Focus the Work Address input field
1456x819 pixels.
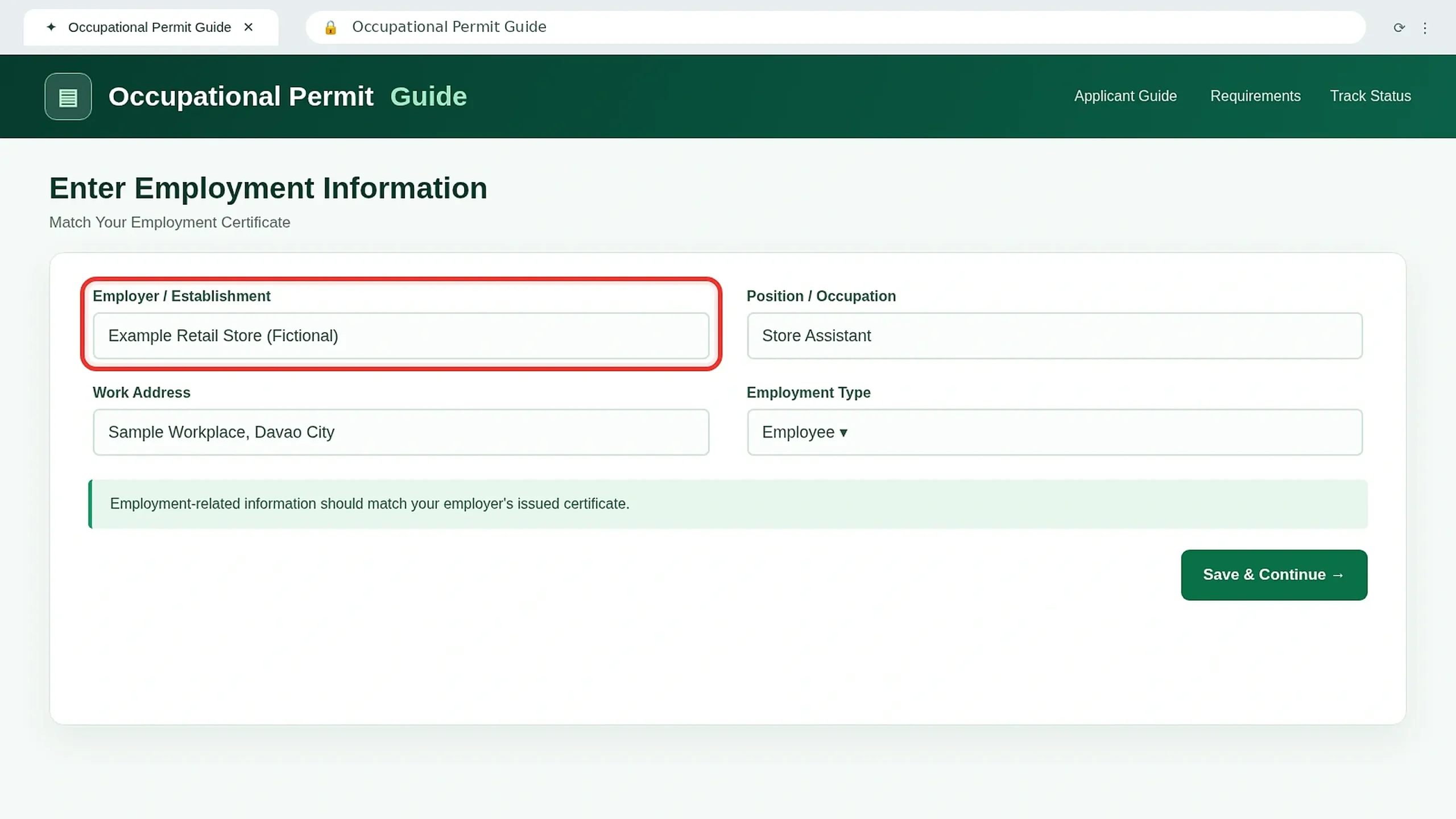pyautogui.click(x=401, y=432)
